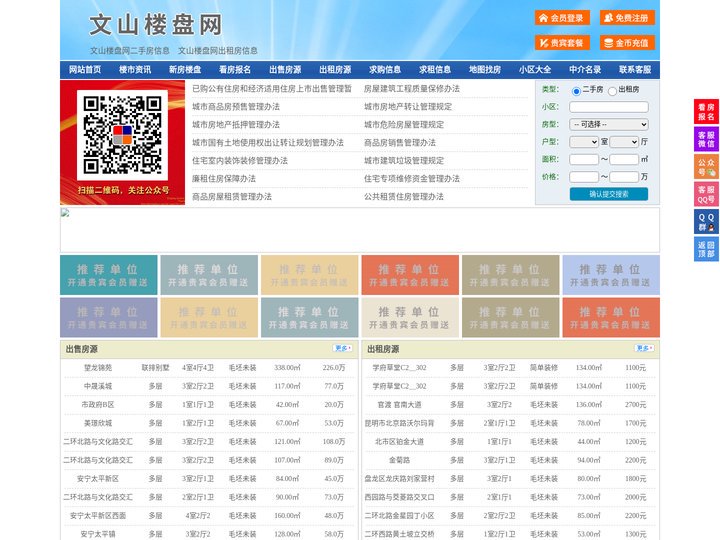Viewport: 720px width, 540px height.
Task: Open the 新房楼盘 navigation item
Action: (x=185, y=70)
